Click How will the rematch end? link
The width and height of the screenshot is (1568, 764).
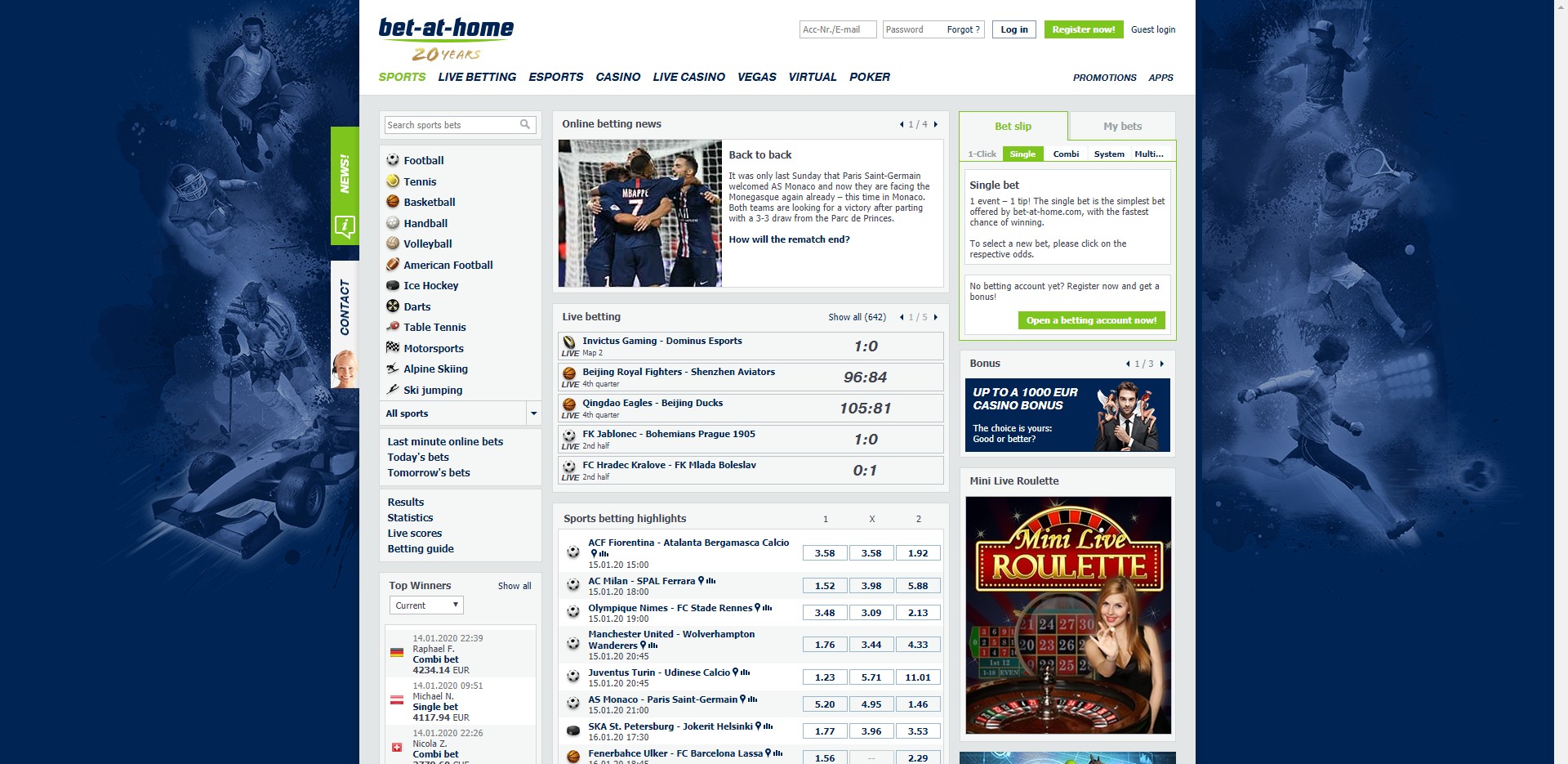click(789, 239)
